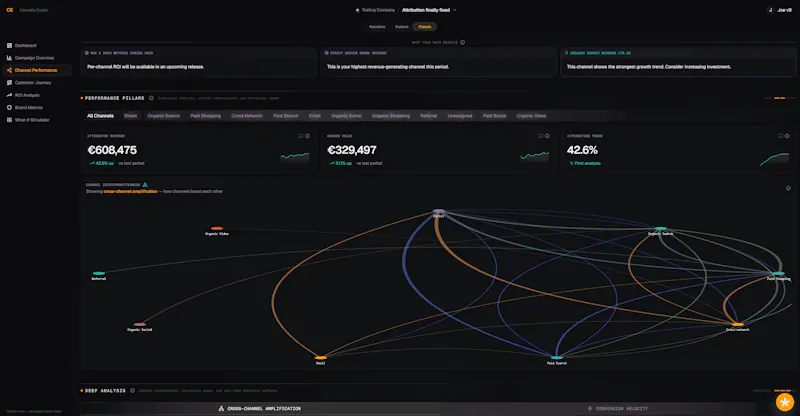Click the Brand Metrics shield icon

click(x=9, y=107)
